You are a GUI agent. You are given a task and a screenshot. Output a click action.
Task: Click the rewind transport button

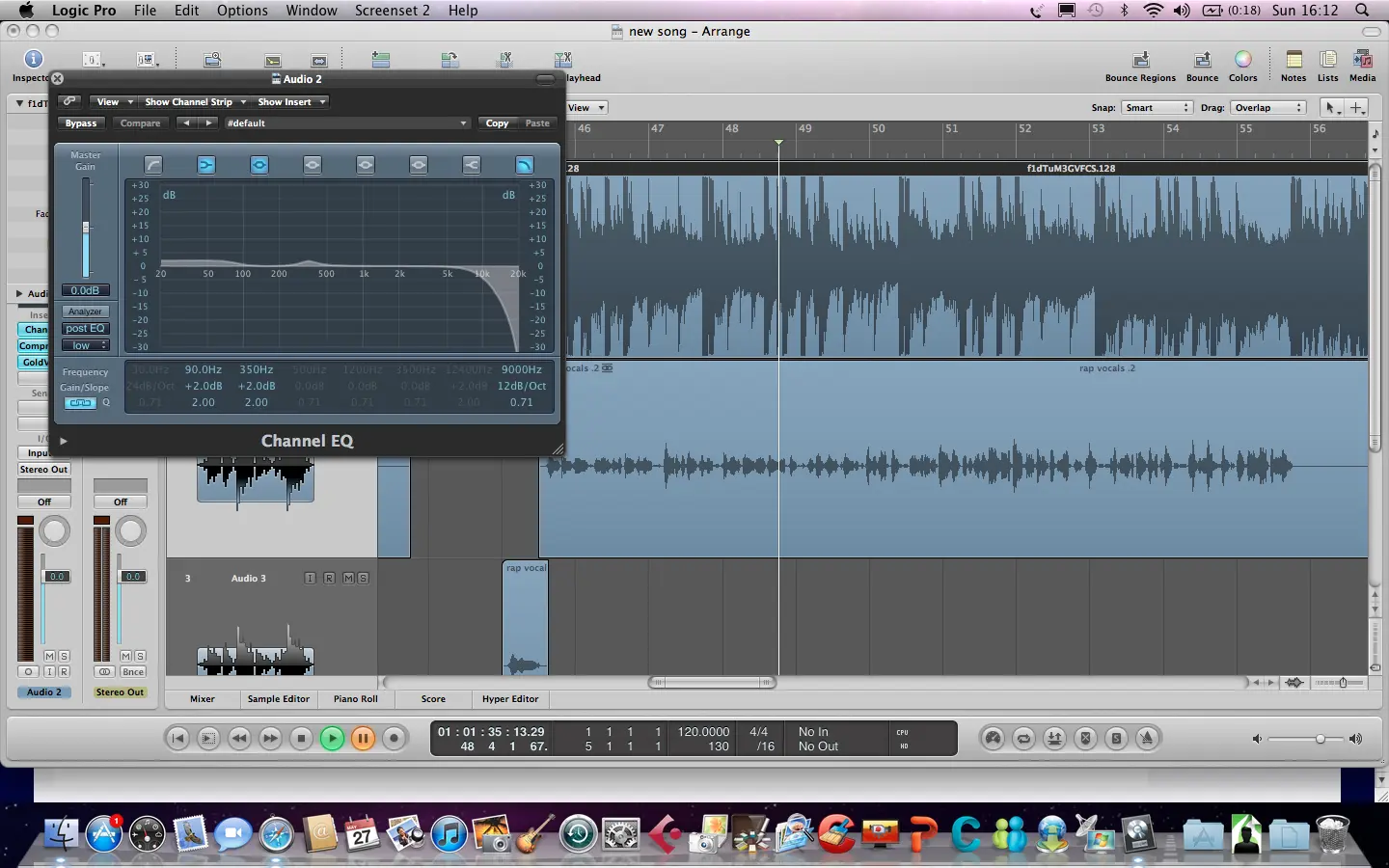click(239, 739)
